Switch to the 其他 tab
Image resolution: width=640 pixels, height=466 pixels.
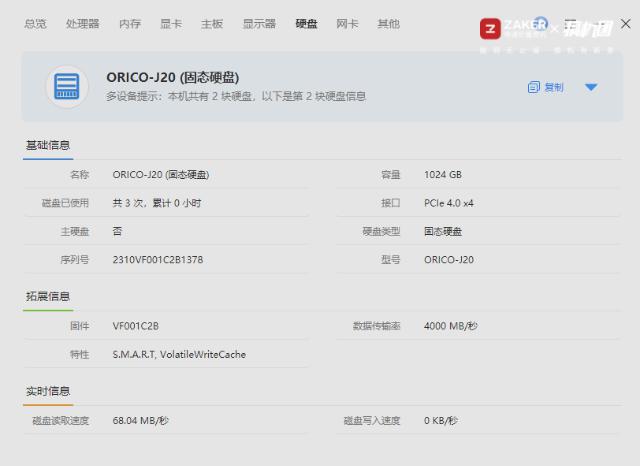point(389,24)
